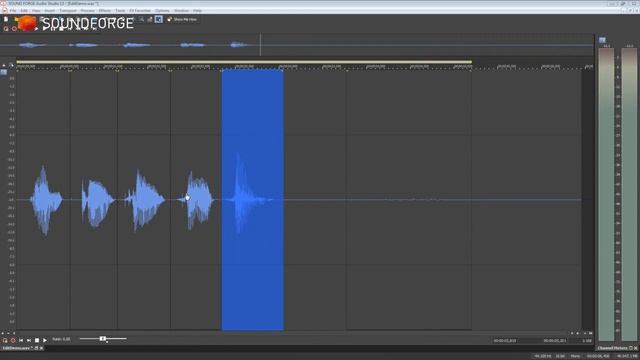Click the selection end time field
This screenshot has height=360, width=640.
[555, 340]
